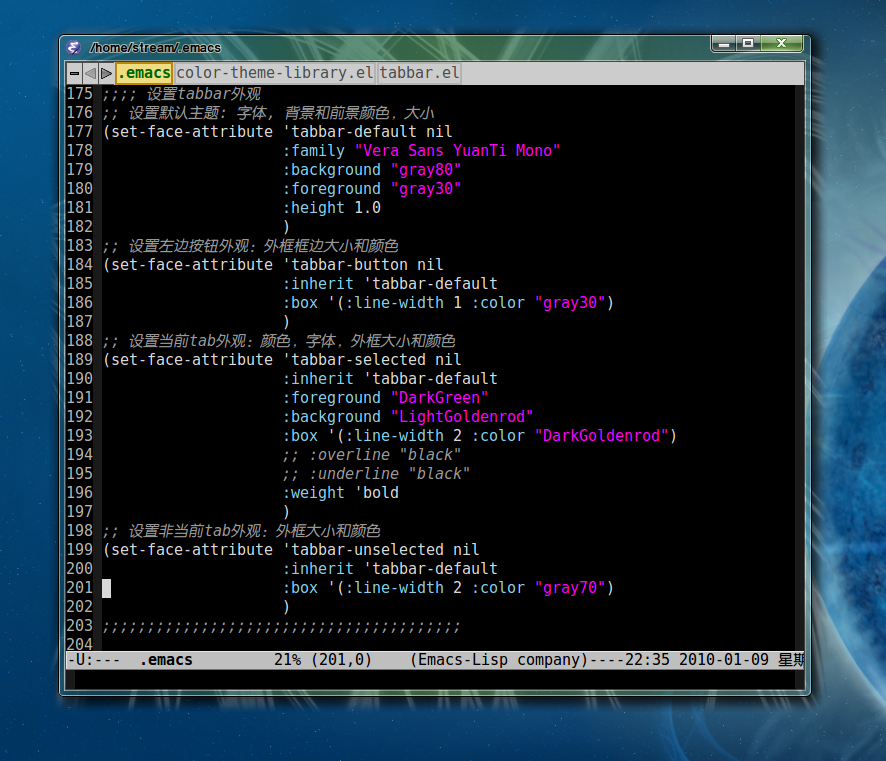Click 'tabbar-selected nil on line 189

coord(372,360)
